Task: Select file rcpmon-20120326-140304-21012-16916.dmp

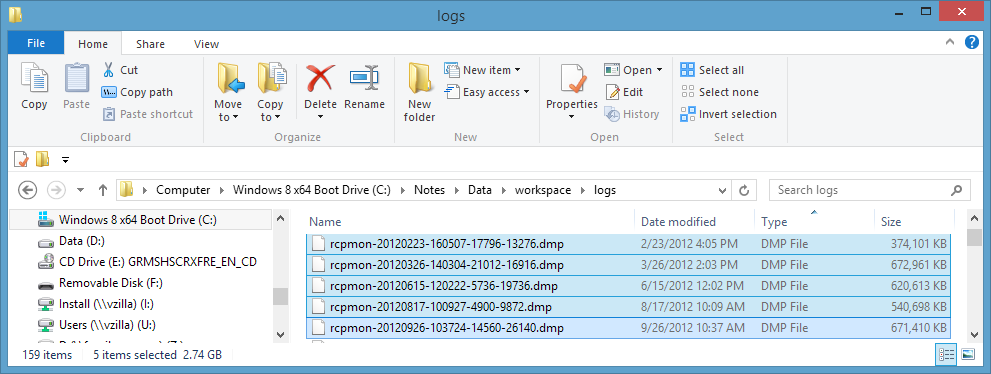Action: coord(629,265)
